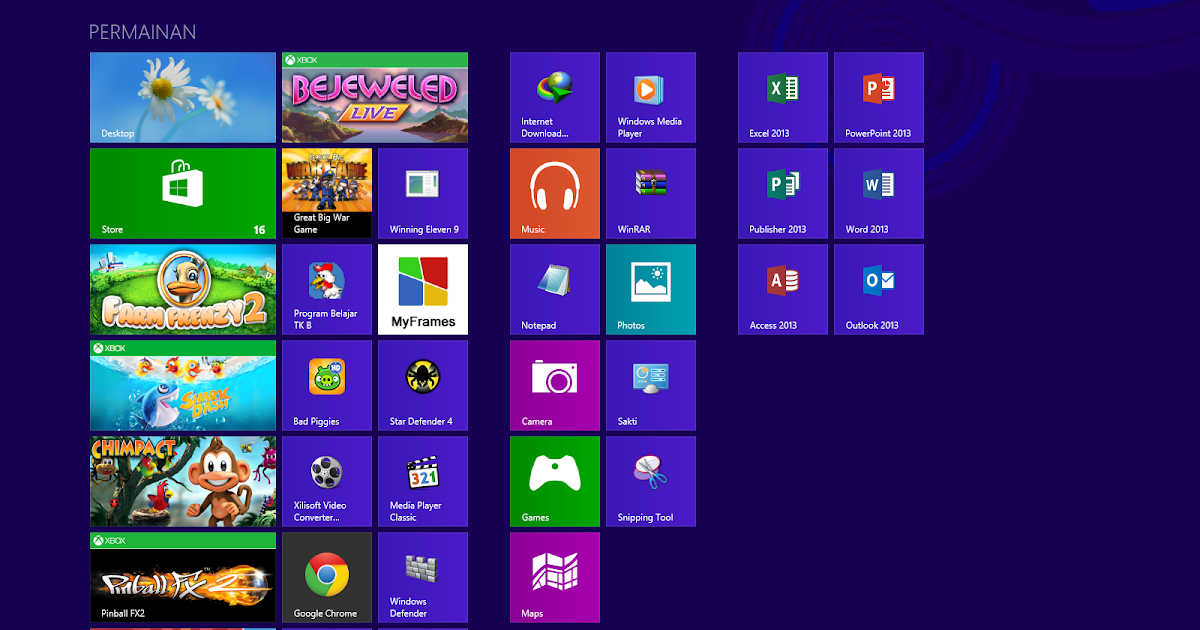Open Star Defender 4 tile

(423, 385)
